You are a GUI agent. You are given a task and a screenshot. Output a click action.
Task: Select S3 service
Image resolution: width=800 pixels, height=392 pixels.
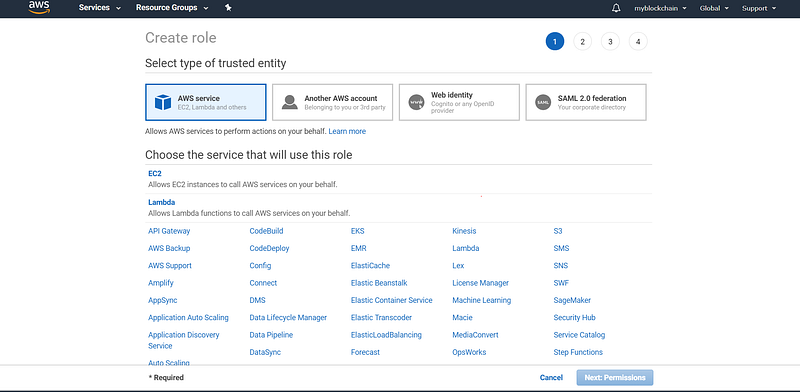[x=558, y=231]
